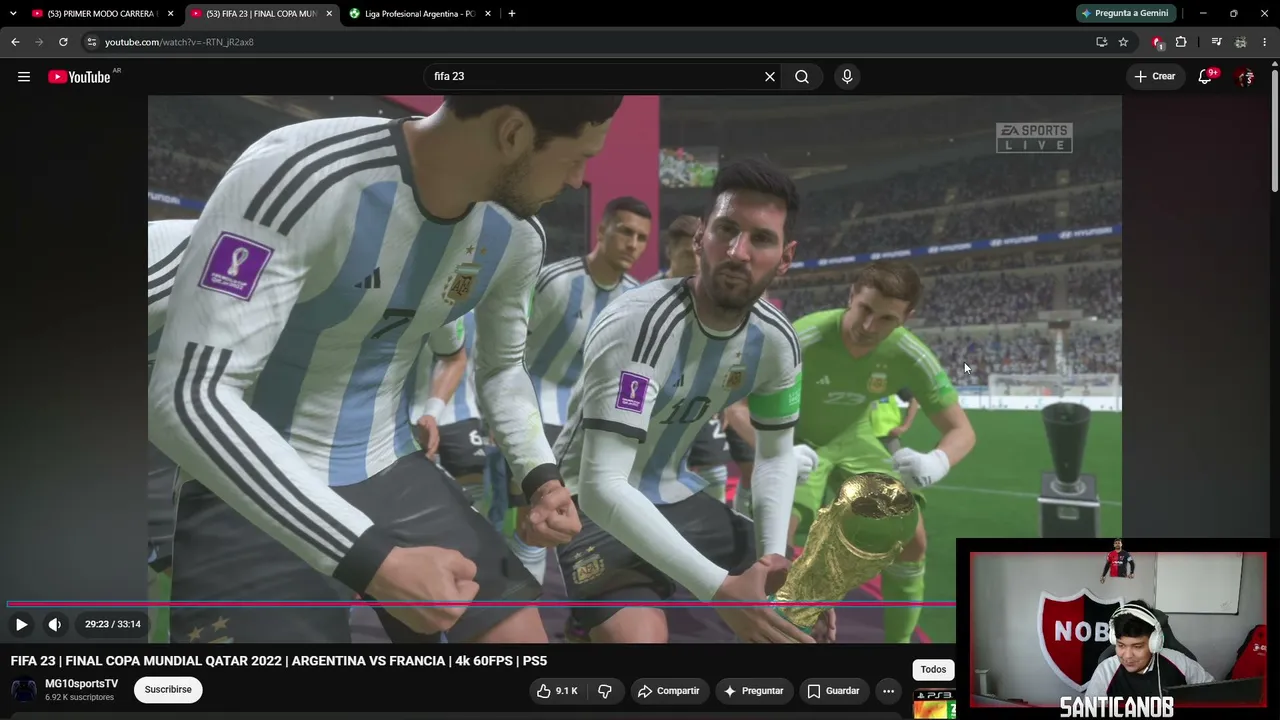
Task: Close the 'Liga Profesional Argentina' tab
Action: tap(488, 14)
